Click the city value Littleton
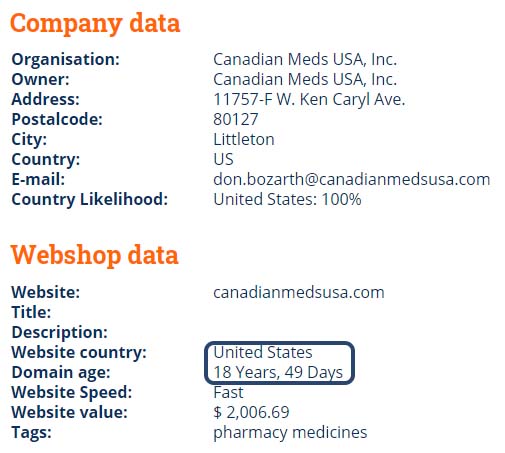 (x=244, y=139)
